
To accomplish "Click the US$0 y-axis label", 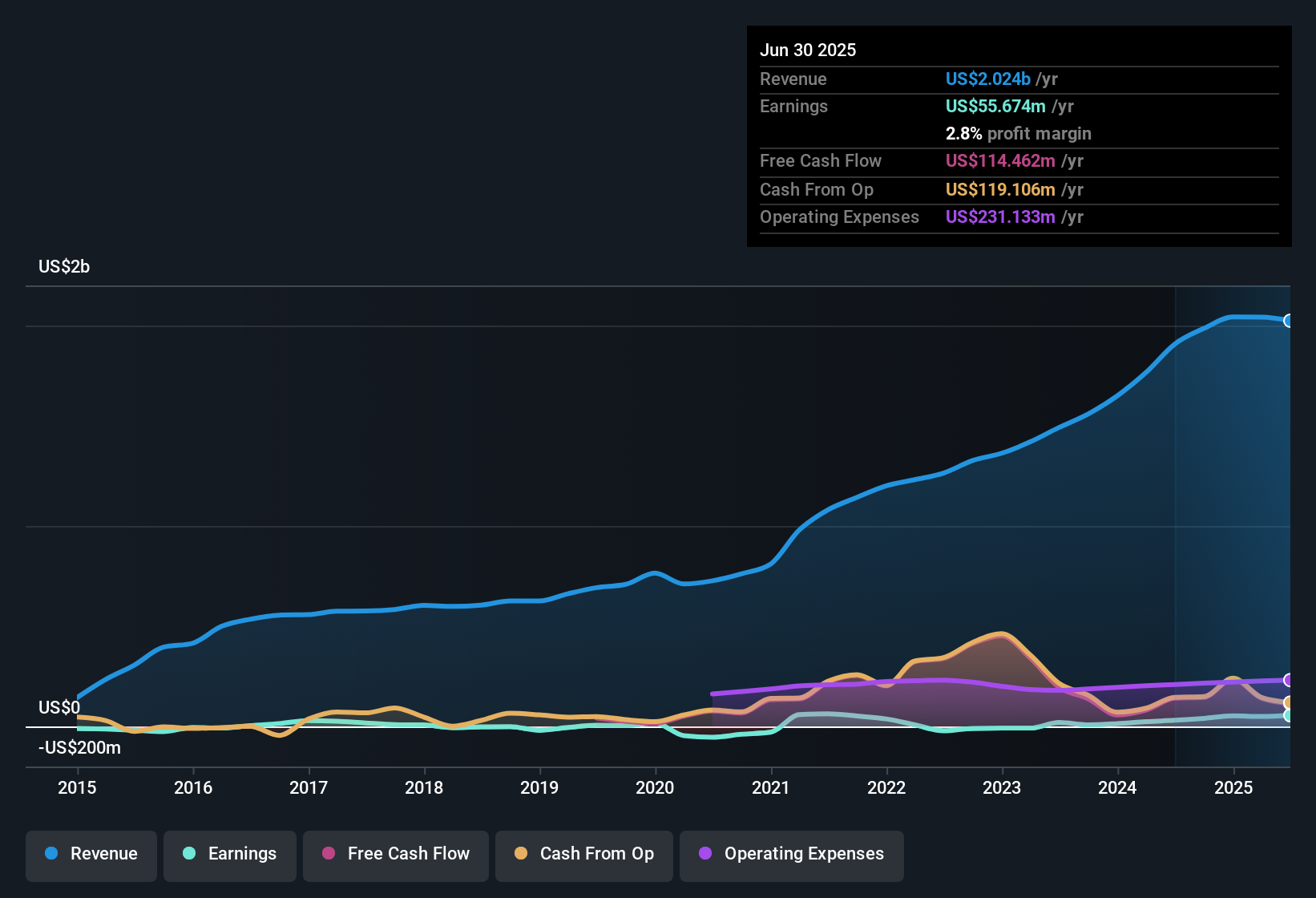I will [x=59, y=707].
